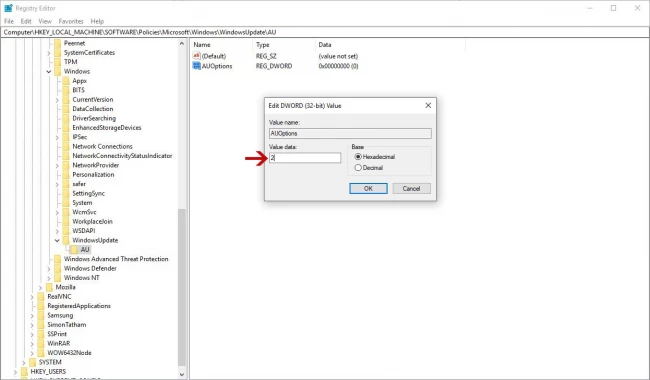The image size is (650, 380).
Task: Click the SettingSync folder icon
Action: [x=65, y=193]
